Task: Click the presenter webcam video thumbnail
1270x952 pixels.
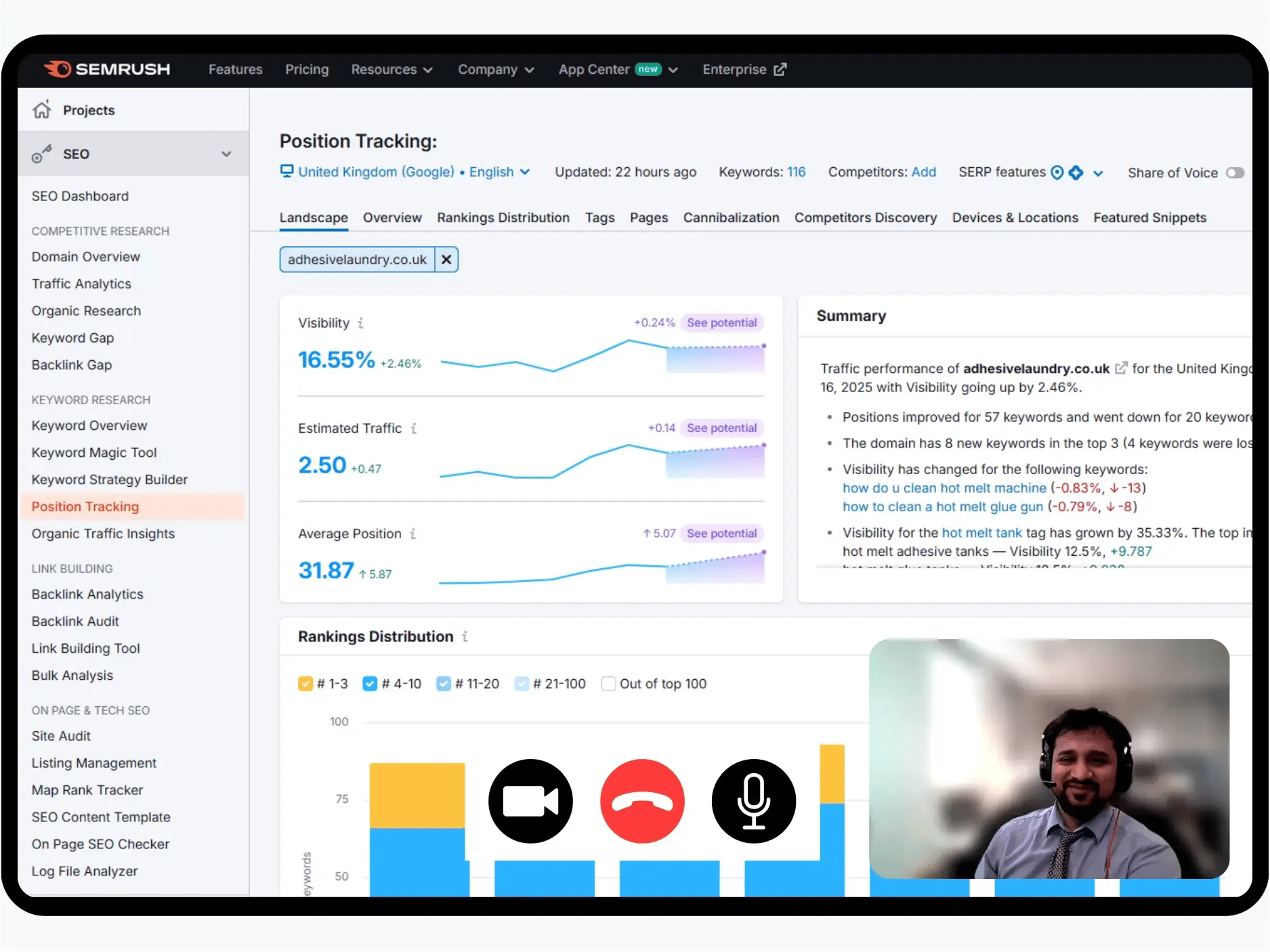Action: 1049,759
